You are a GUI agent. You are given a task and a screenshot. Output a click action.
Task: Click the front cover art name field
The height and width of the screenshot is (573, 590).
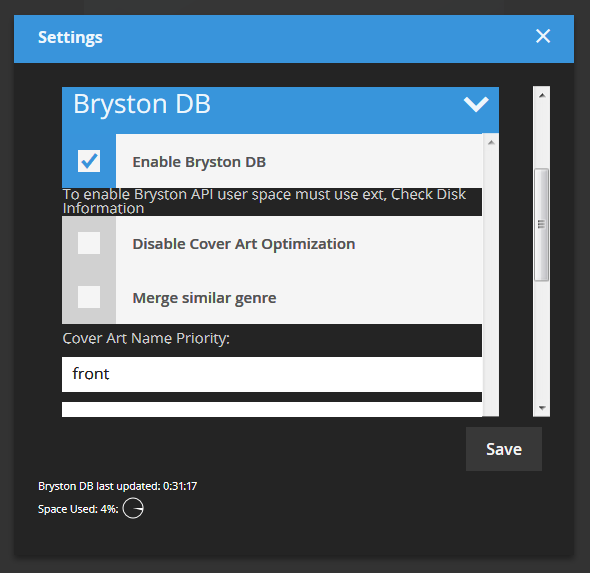pos(272,374)
